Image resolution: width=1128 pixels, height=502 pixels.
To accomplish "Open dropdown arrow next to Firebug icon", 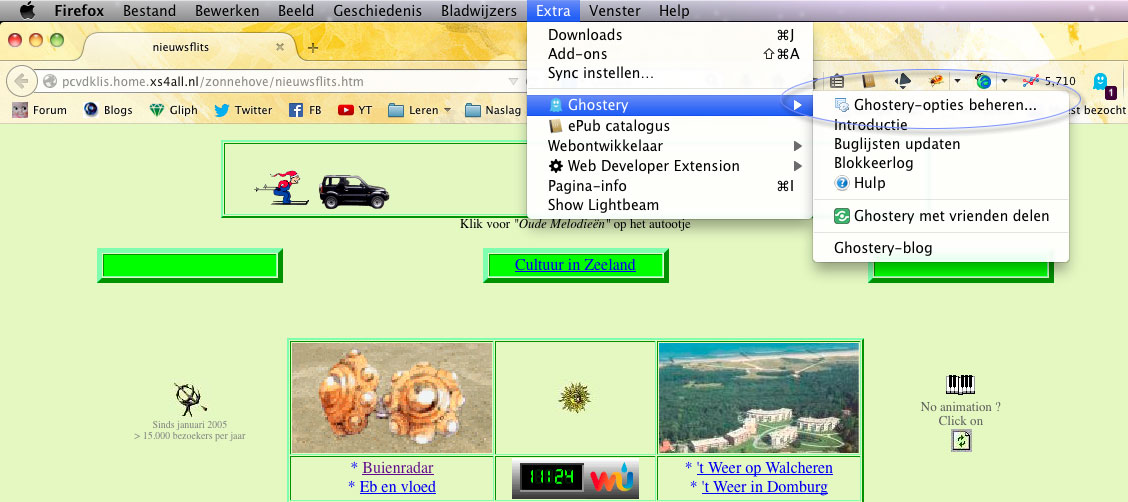I will (957, 81).
